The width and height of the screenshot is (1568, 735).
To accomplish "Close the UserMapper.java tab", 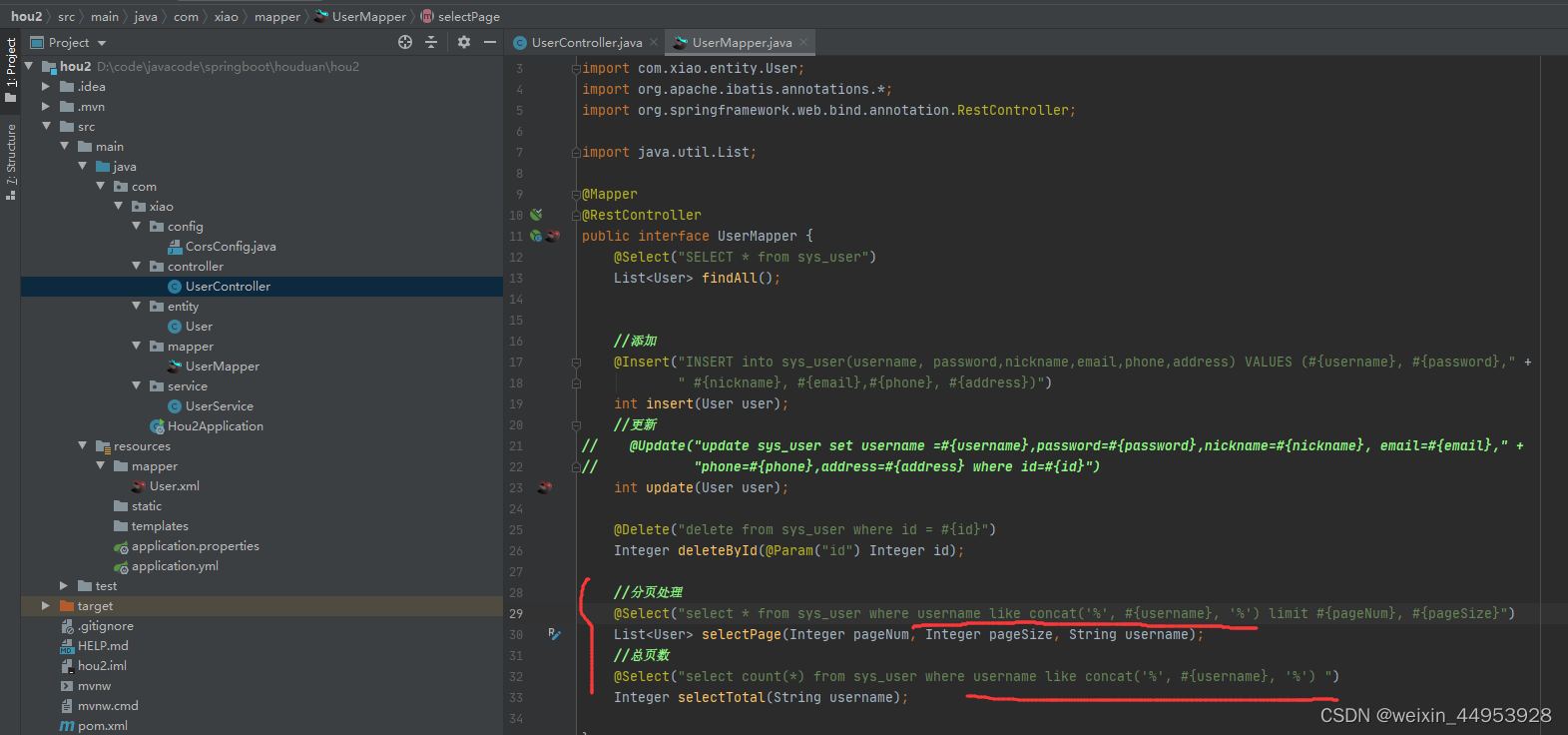I will point(803,42).
